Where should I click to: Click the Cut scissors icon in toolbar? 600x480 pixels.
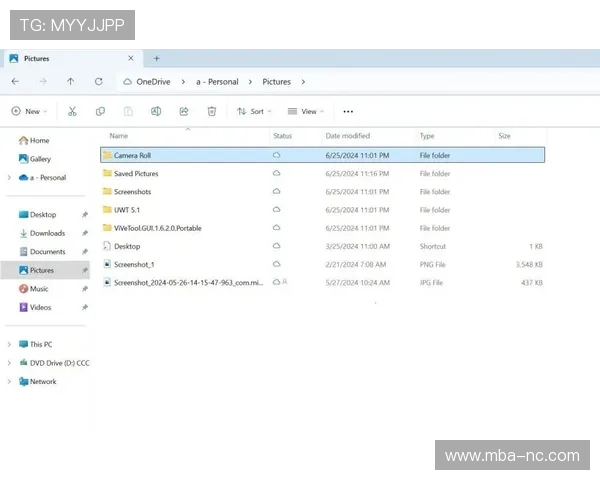[72, 111]
